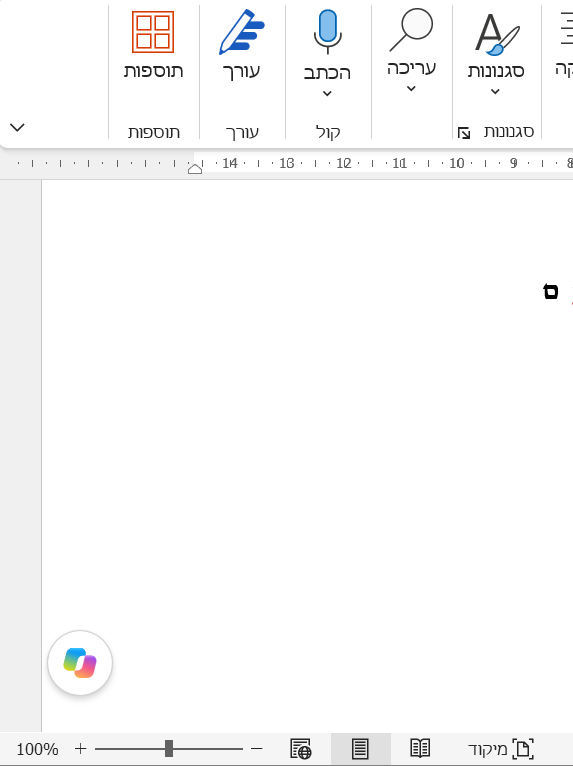The image size is (573, 766).
Task: Switch to Print Layout view
Action: click(x=361, y=749)
